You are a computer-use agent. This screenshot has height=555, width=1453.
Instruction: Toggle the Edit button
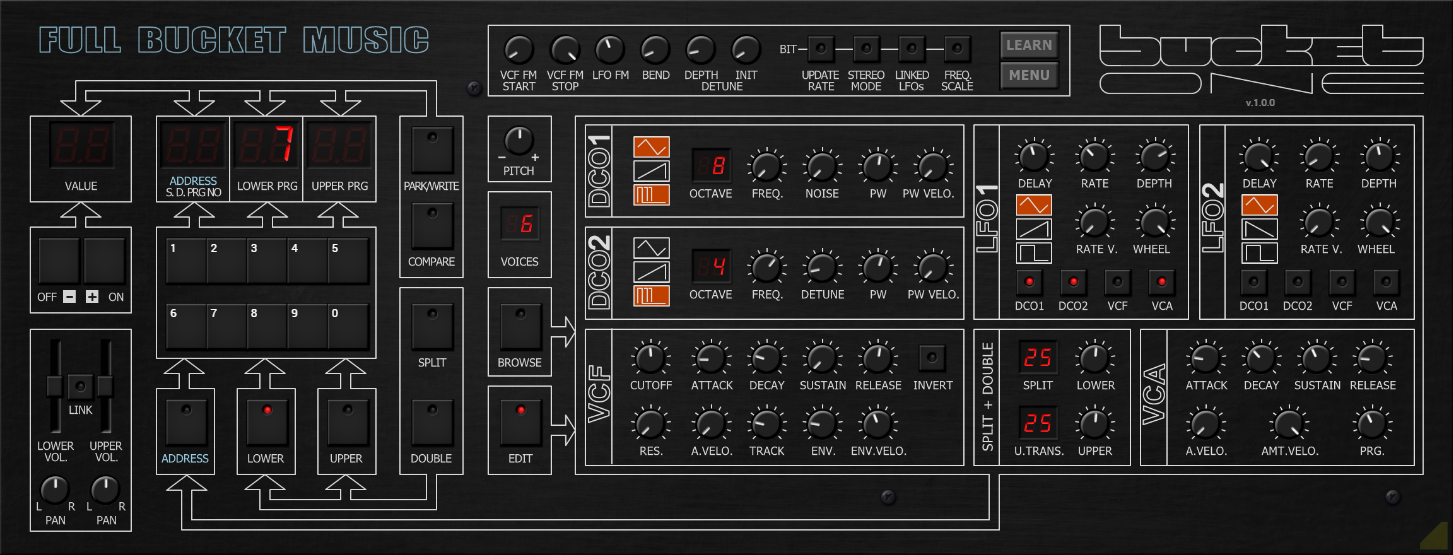pos(520,422)
